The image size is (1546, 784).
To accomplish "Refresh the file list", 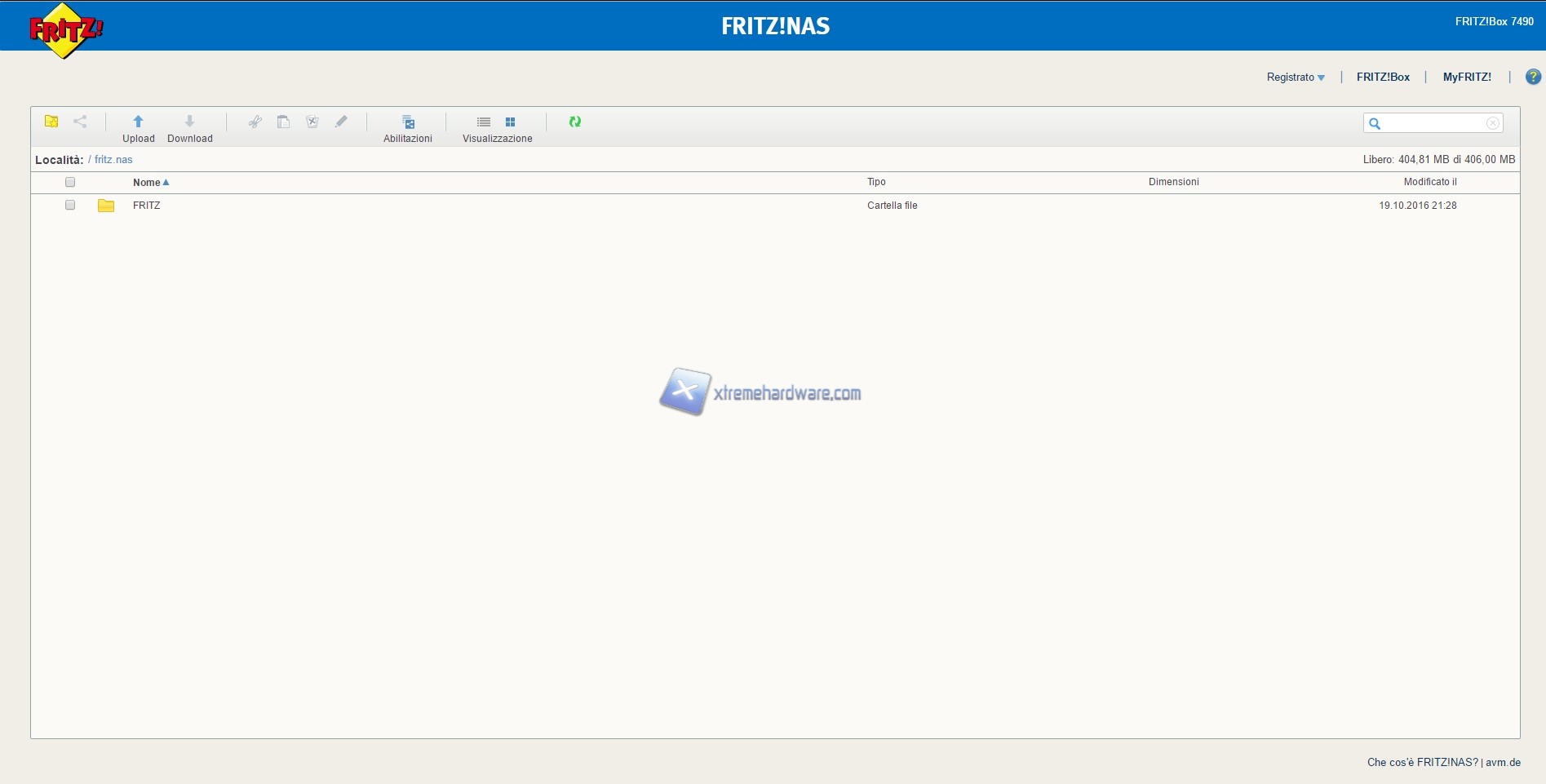I will (575, 122).
